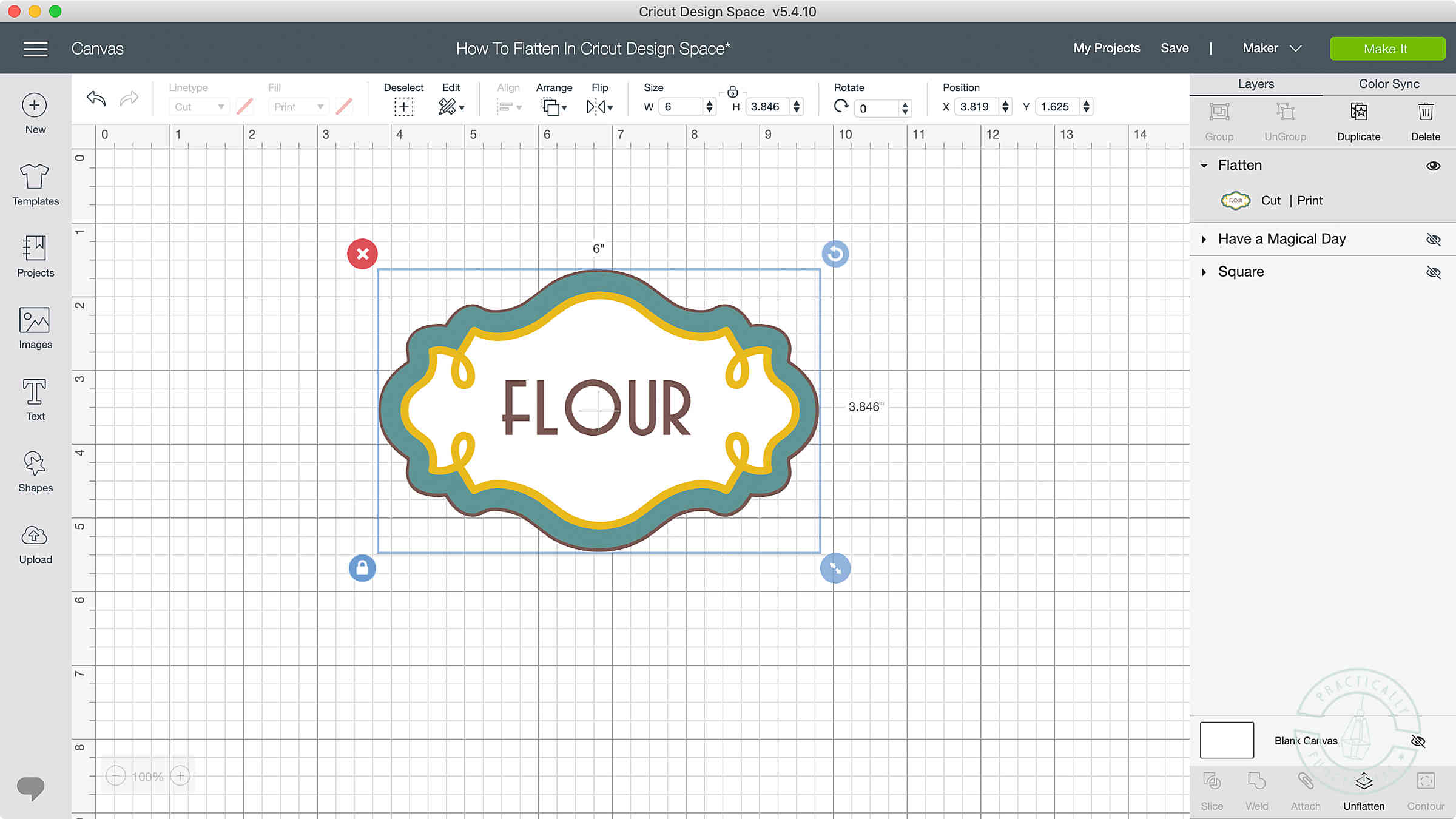This screenshot has height=819, width=1456.
Task: Click the Unflatten icon
Action: (x=1363, y=781)
